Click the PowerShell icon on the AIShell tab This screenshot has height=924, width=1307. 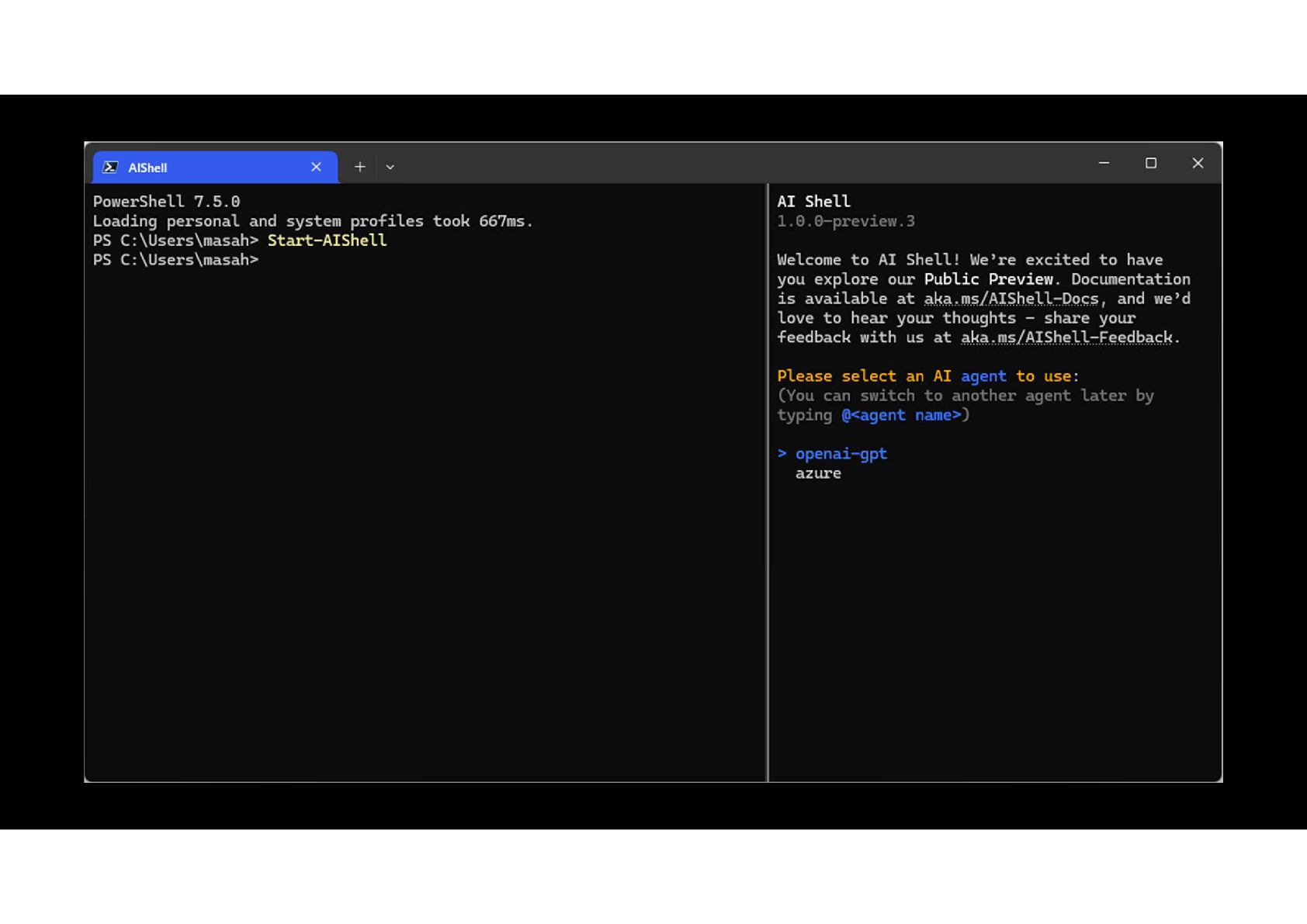[111, 168]
